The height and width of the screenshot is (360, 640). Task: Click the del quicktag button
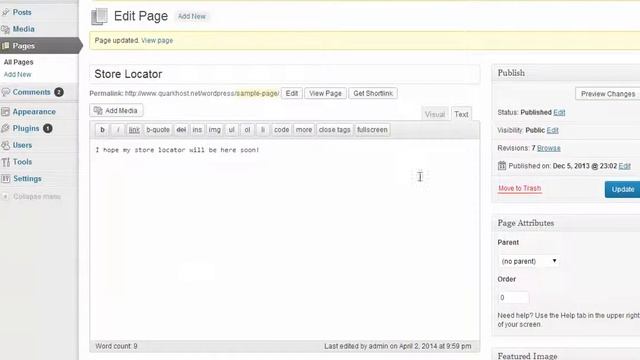(181, 130)
